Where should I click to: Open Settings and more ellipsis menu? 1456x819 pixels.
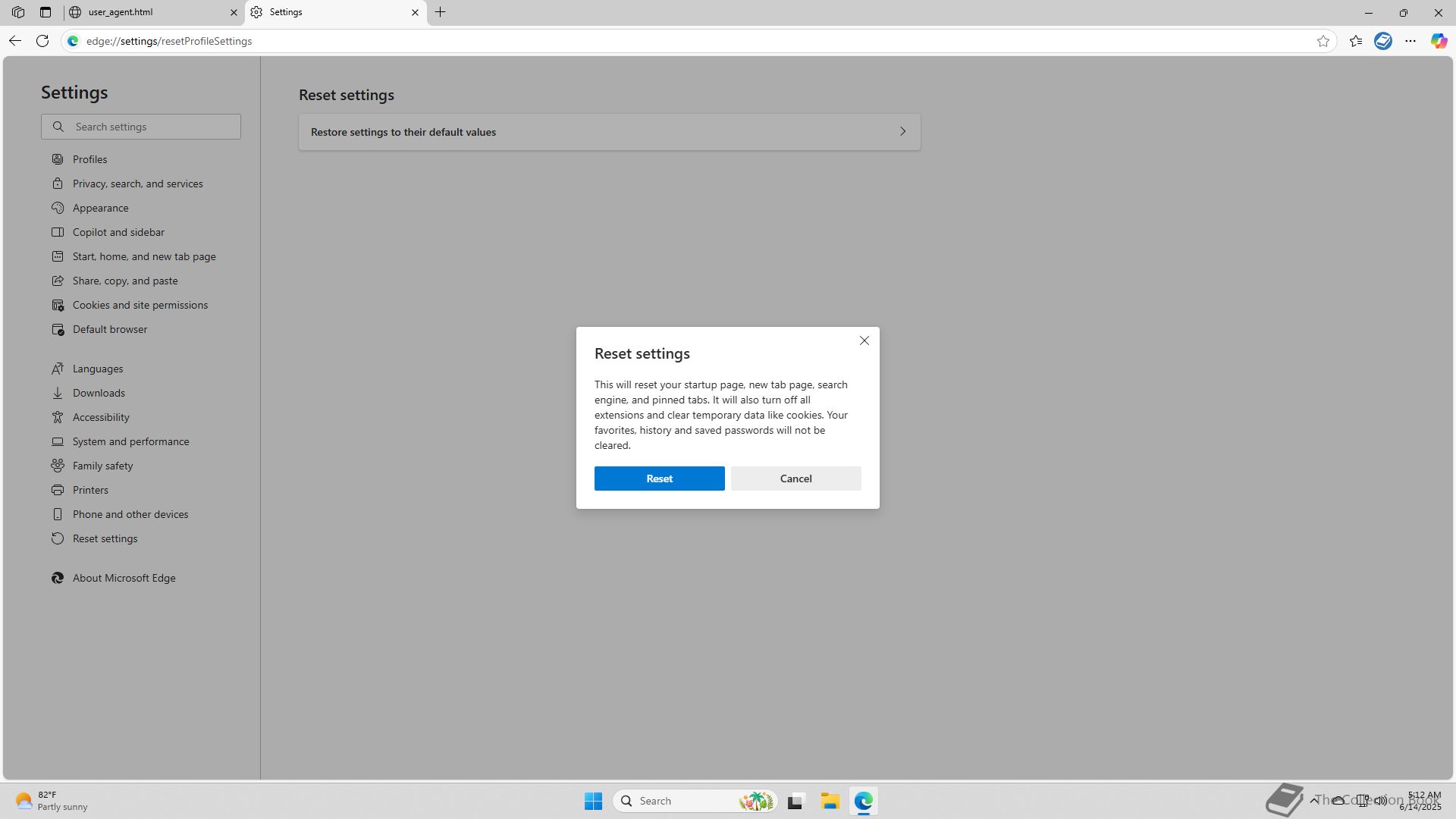(1410, 41)
